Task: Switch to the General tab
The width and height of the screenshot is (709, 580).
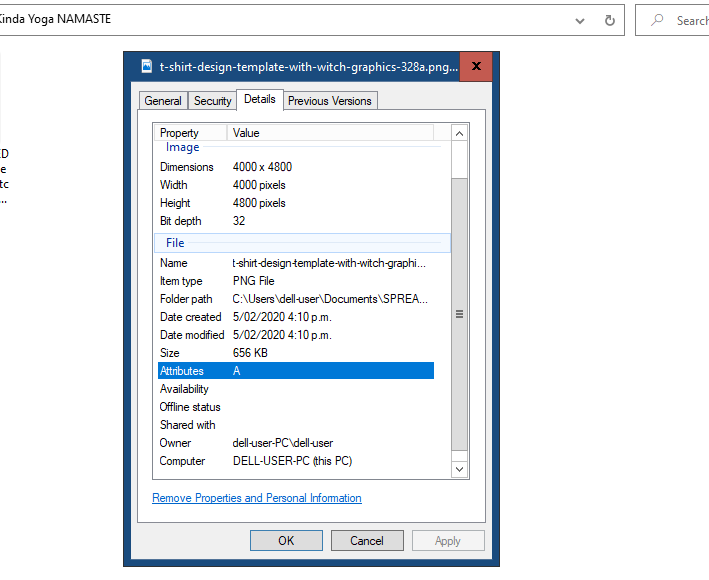Action: coord(163,101)
